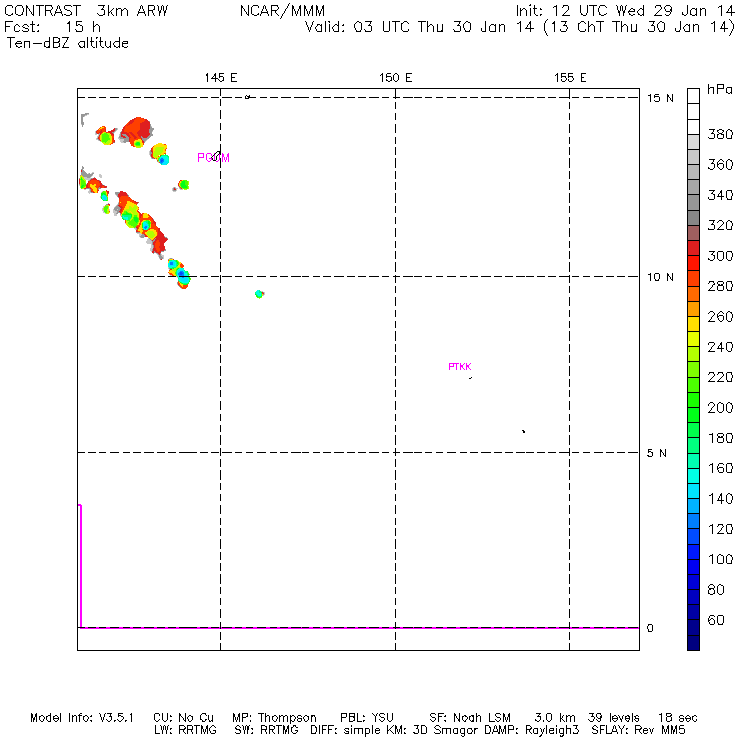Click the '3.0 km' resolution text
The image size is (740, 740).
click(x=555, y=718)
